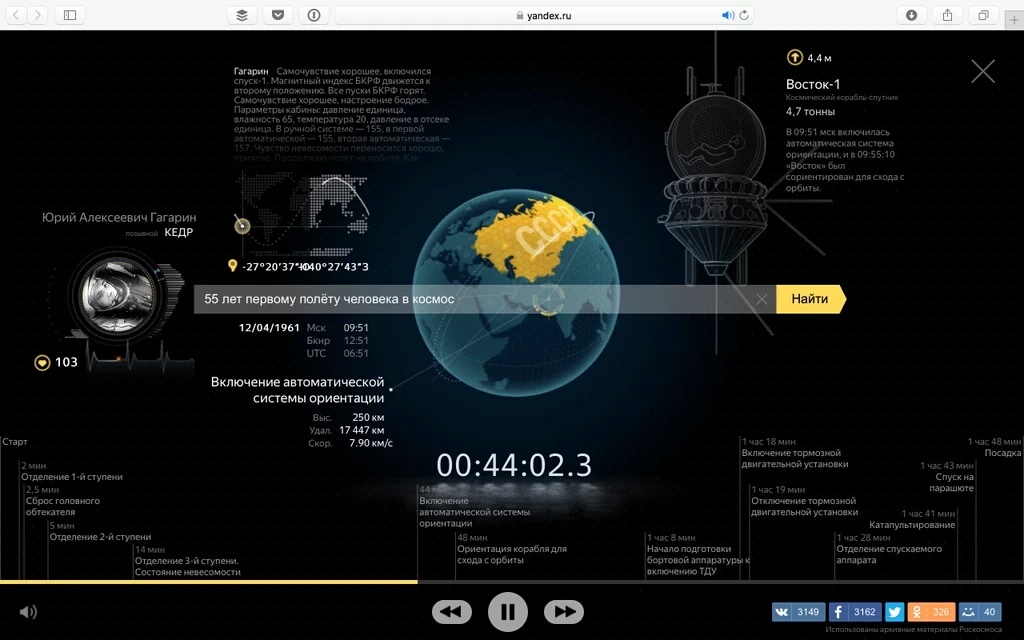1024x640 pixels.
Task: Jump to Спуск на парашюте marker
Action: click(x=947, y=477)
